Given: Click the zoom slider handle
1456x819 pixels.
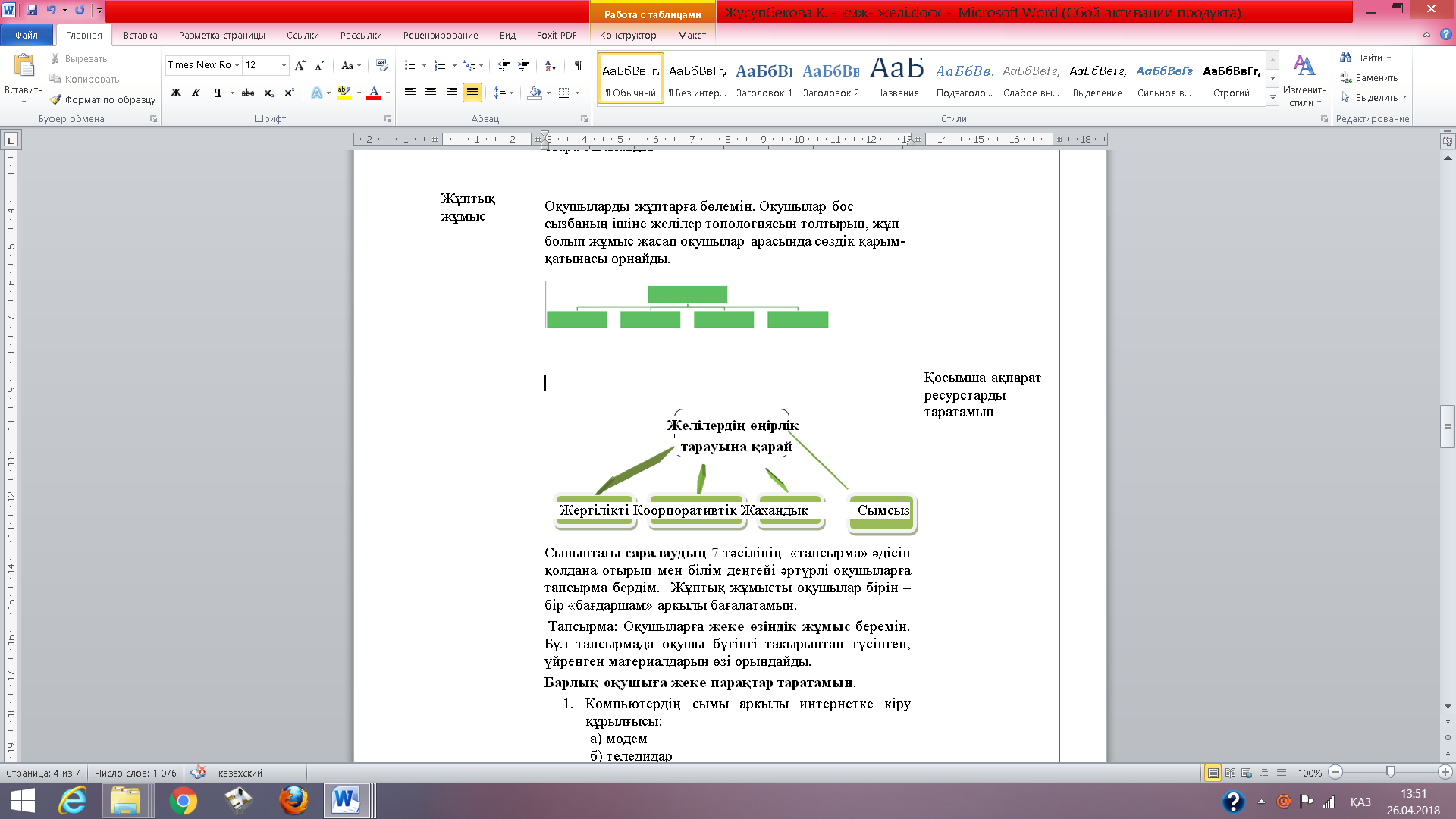Looking at the screenshot, I should [x=1390, y=772].
